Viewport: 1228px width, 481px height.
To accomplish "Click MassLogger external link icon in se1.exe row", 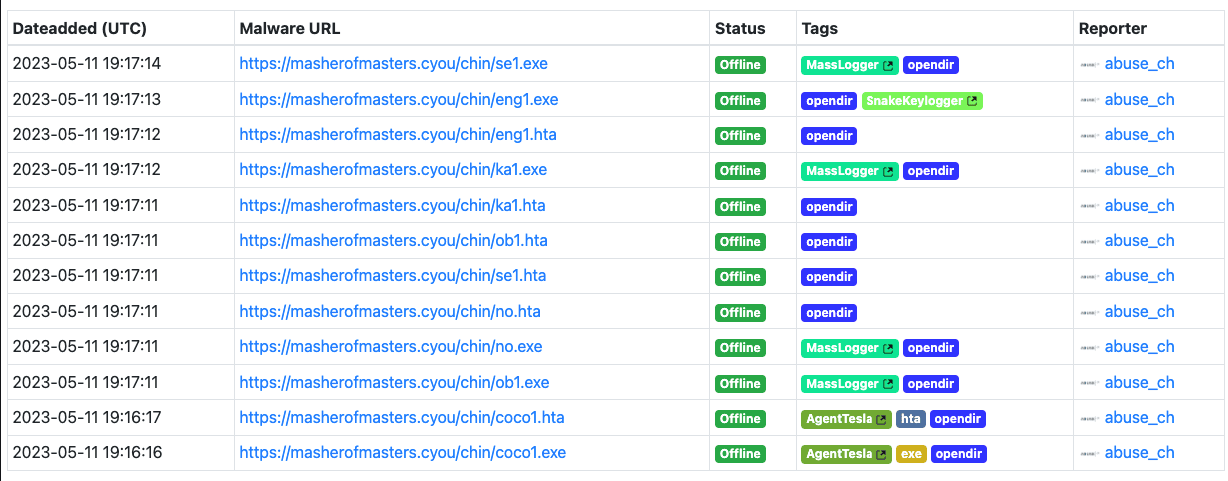I will (x=888, y=65).
